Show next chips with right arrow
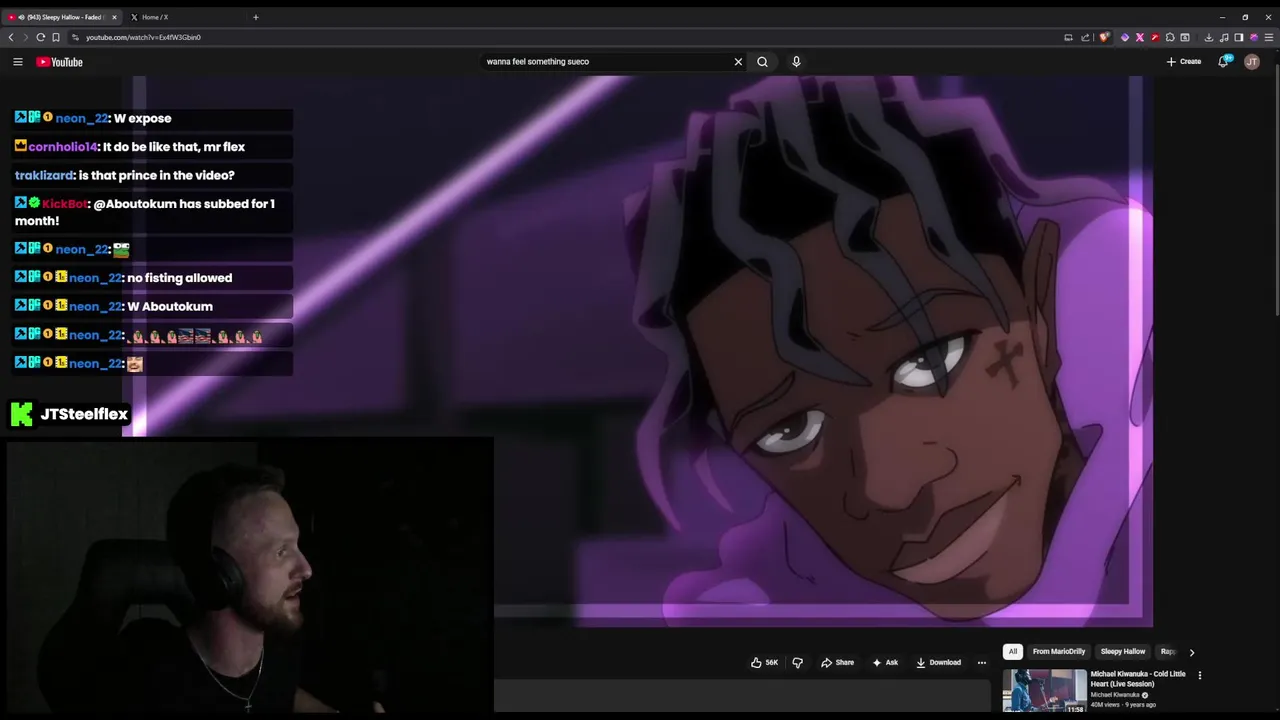This screenshot has height=720, width=1280. click(1191, 652)
